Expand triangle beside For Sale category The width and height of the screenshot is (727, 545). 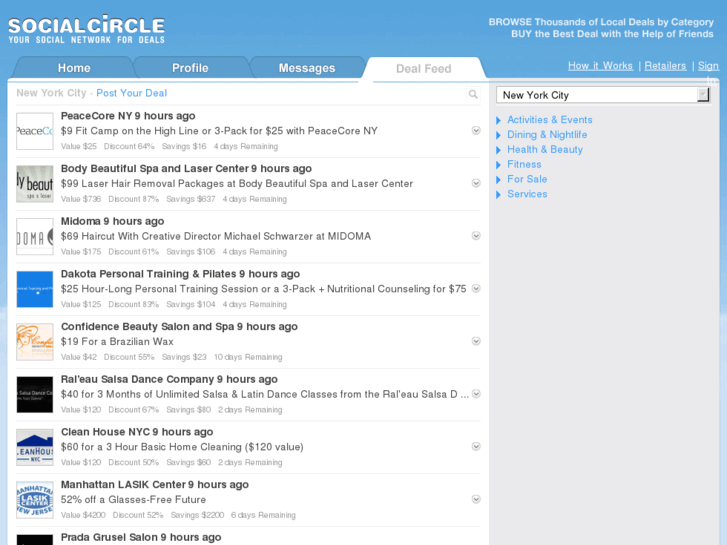tap(498, 180)
